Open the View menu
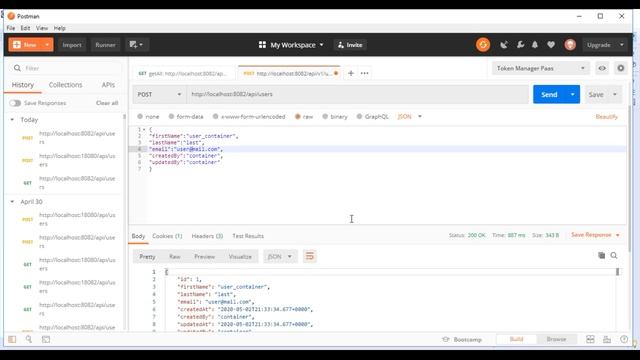Image resolution: width=640 pixels, height=360 pixels. (x=42, y=28)
